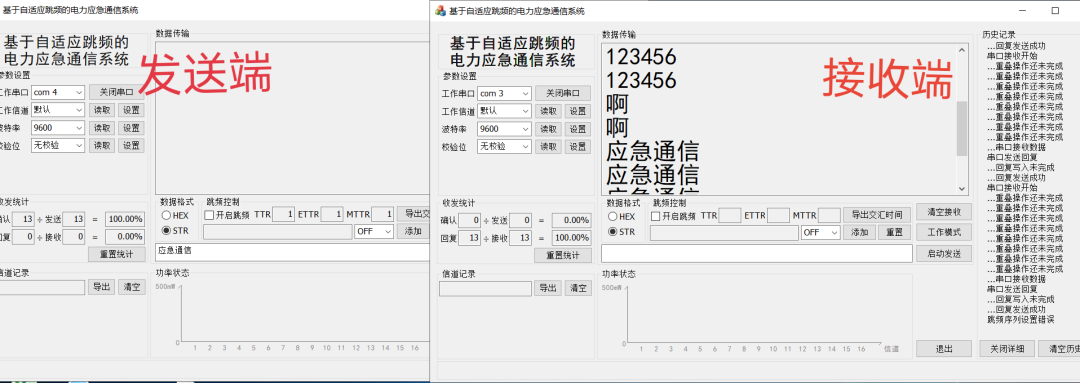Screen dimensions: 1080x383
Task: Click 设置 beside receiver 校验位
Action: tap(578, 147)
